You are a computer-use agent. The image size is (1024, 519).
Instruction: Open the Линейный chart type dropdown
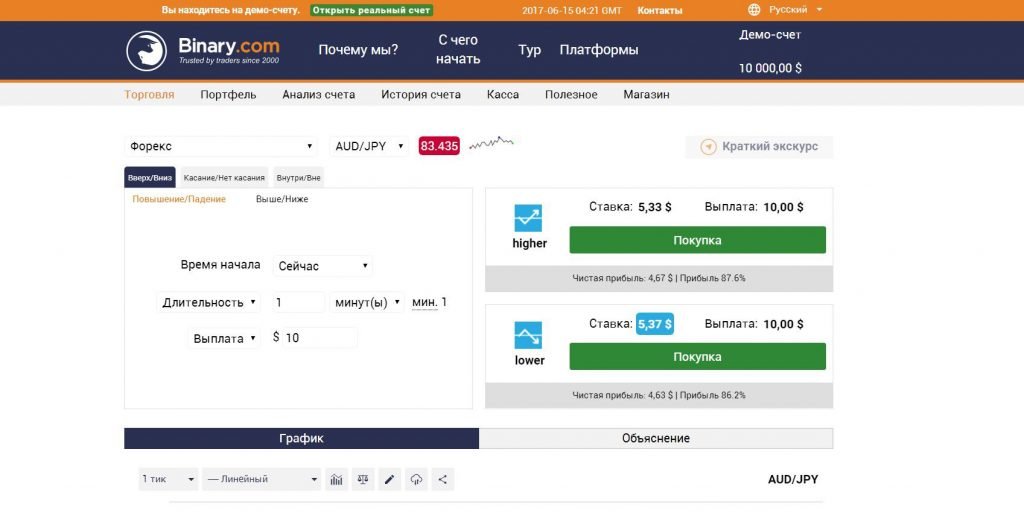262,480
